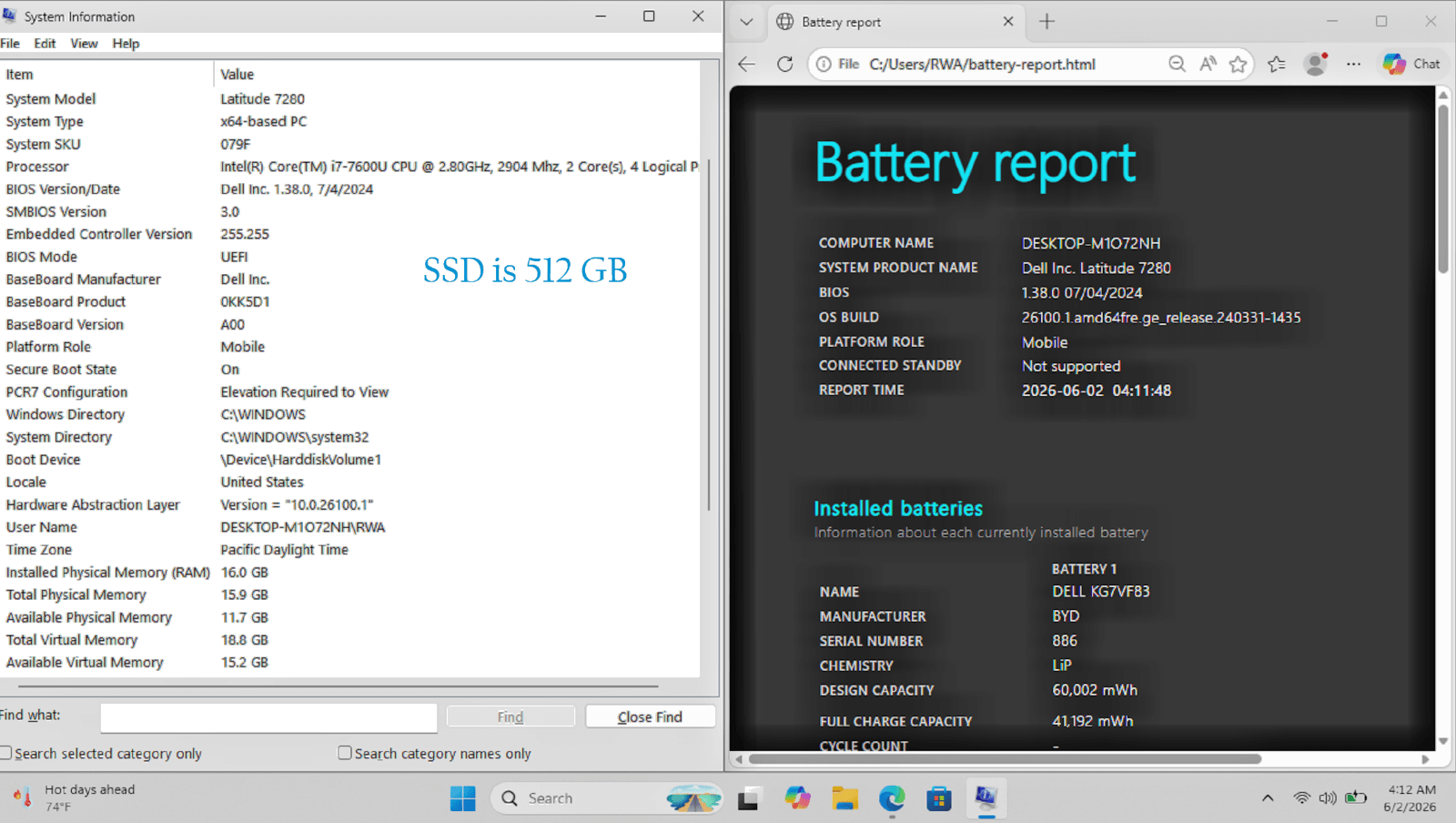Click the Value column header
This screenshot has height=823, width=1456.
(457, 75)
